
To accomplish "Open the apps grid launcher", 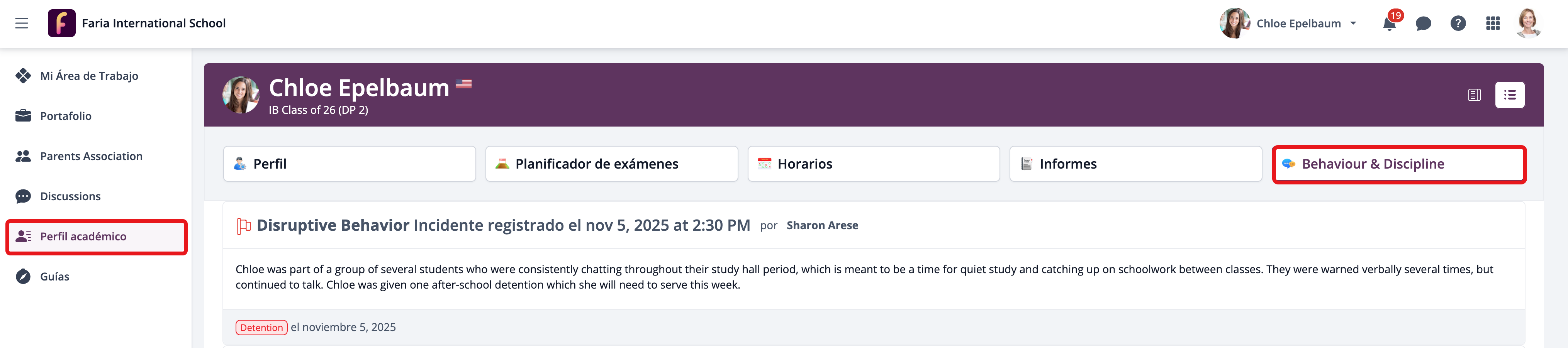I will click(1493, 23).
